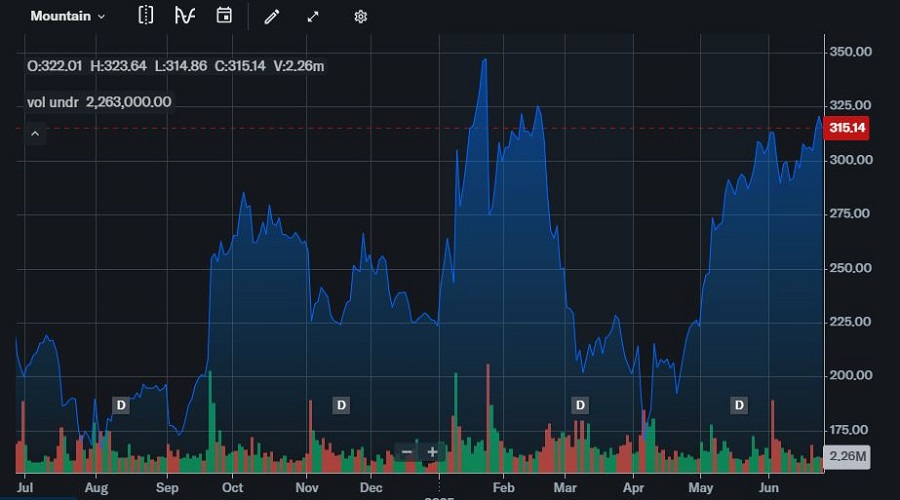Click the 325.00 price axis label
Image resolution: width=900 pixels, height=500 pixels.
pyautogui.click(x=850, y=106)
